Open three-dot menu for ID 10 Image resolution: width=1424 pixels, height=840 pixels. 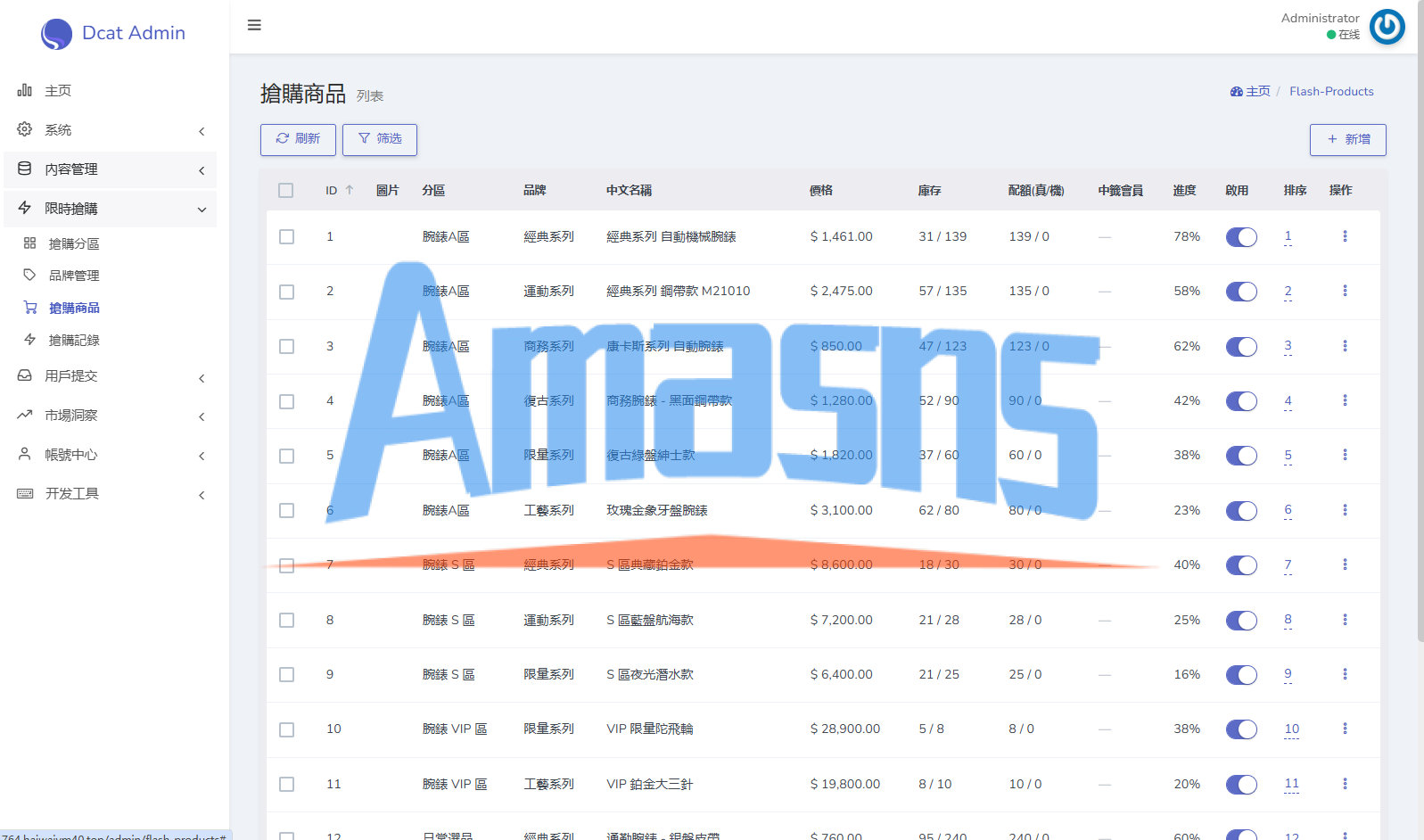pos(1345,729)
